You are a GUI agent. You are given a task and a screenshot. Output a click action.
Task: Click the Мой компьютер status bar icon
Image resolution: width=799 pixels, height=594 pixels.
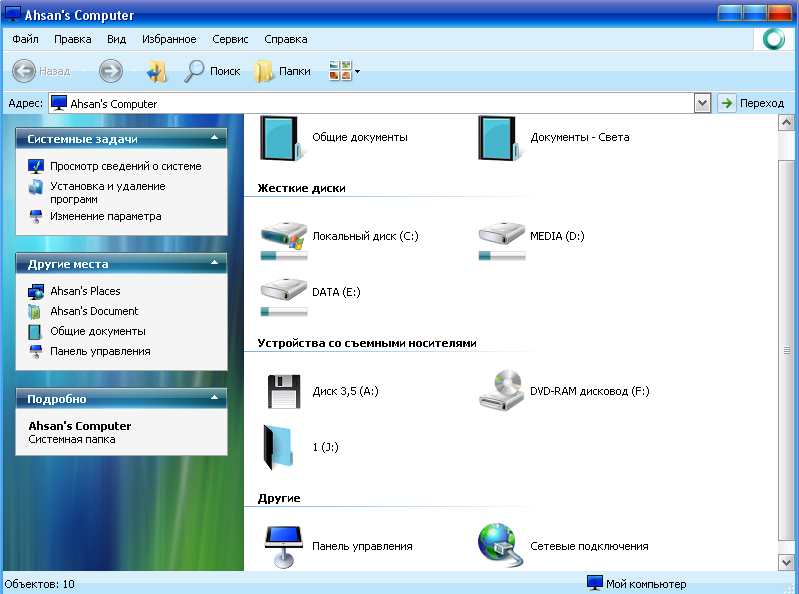click(x=594, y=584)
